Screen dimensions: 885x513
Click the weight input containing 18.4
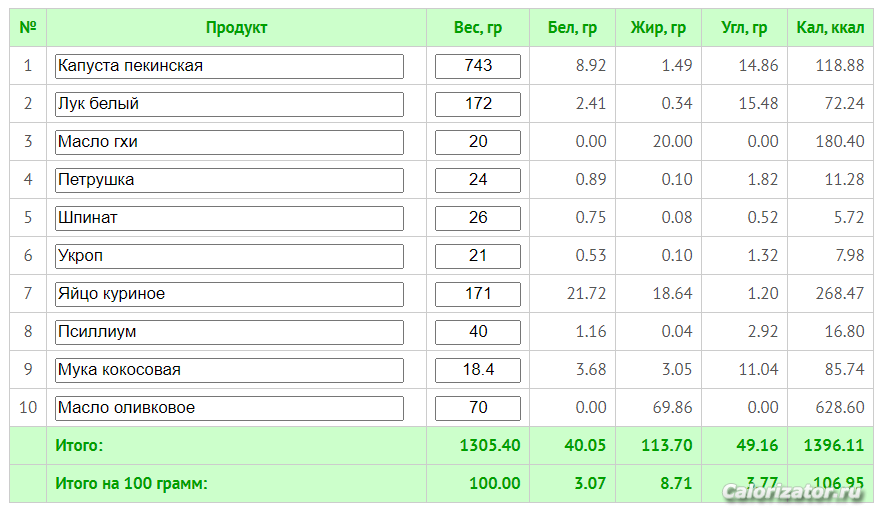[x=477, y=370]
